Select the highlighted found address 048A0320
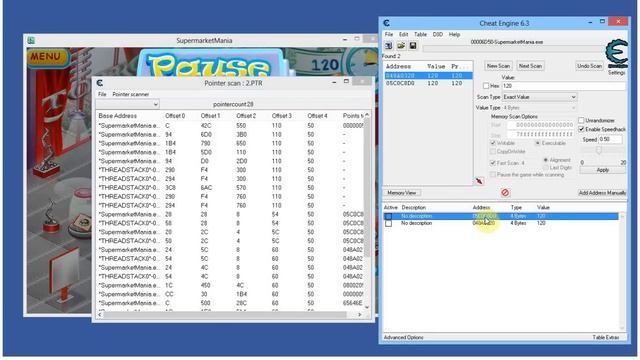This screenshot has height=360, width=640. [x=428, y=76]
